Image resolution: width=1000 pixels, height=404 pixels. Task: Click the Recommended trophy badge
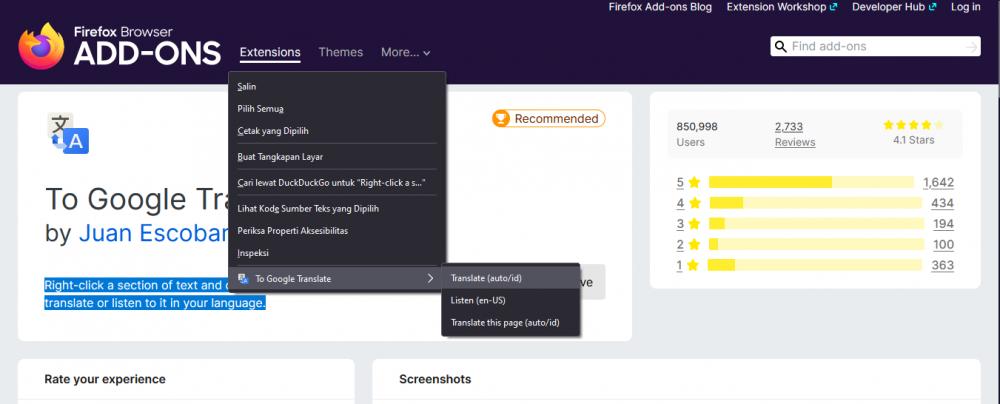[x=548, y=119]
